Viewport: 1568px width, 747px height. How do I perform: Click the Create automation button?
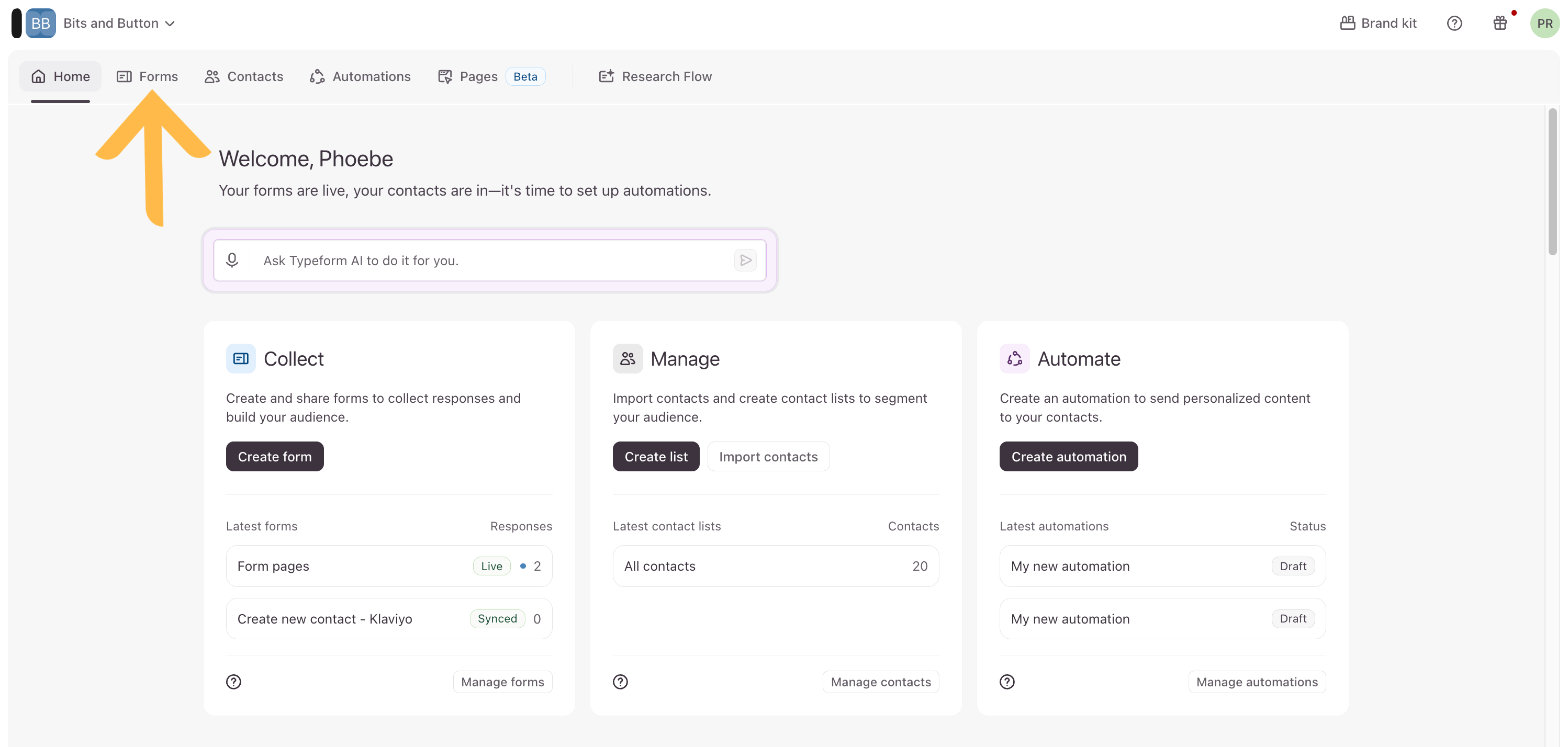pyautogui.click(x=1068, y=456)
